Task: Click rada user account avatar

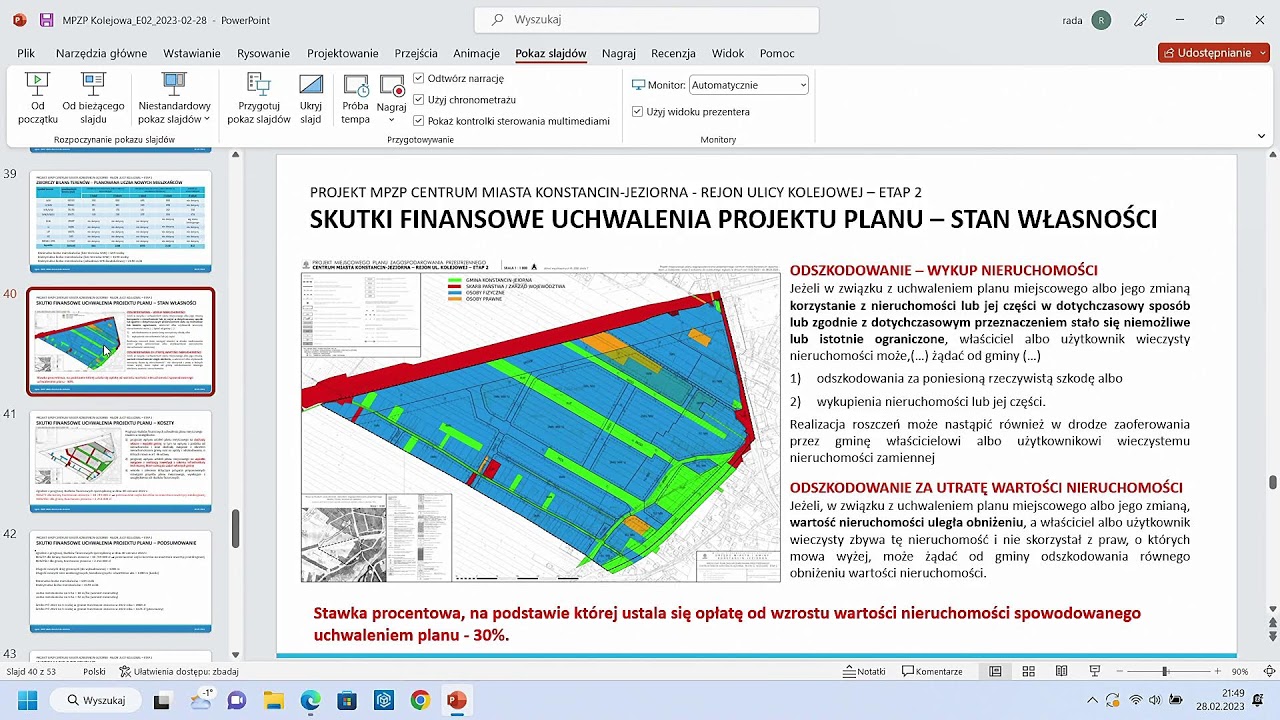Action: [1101, 20]
